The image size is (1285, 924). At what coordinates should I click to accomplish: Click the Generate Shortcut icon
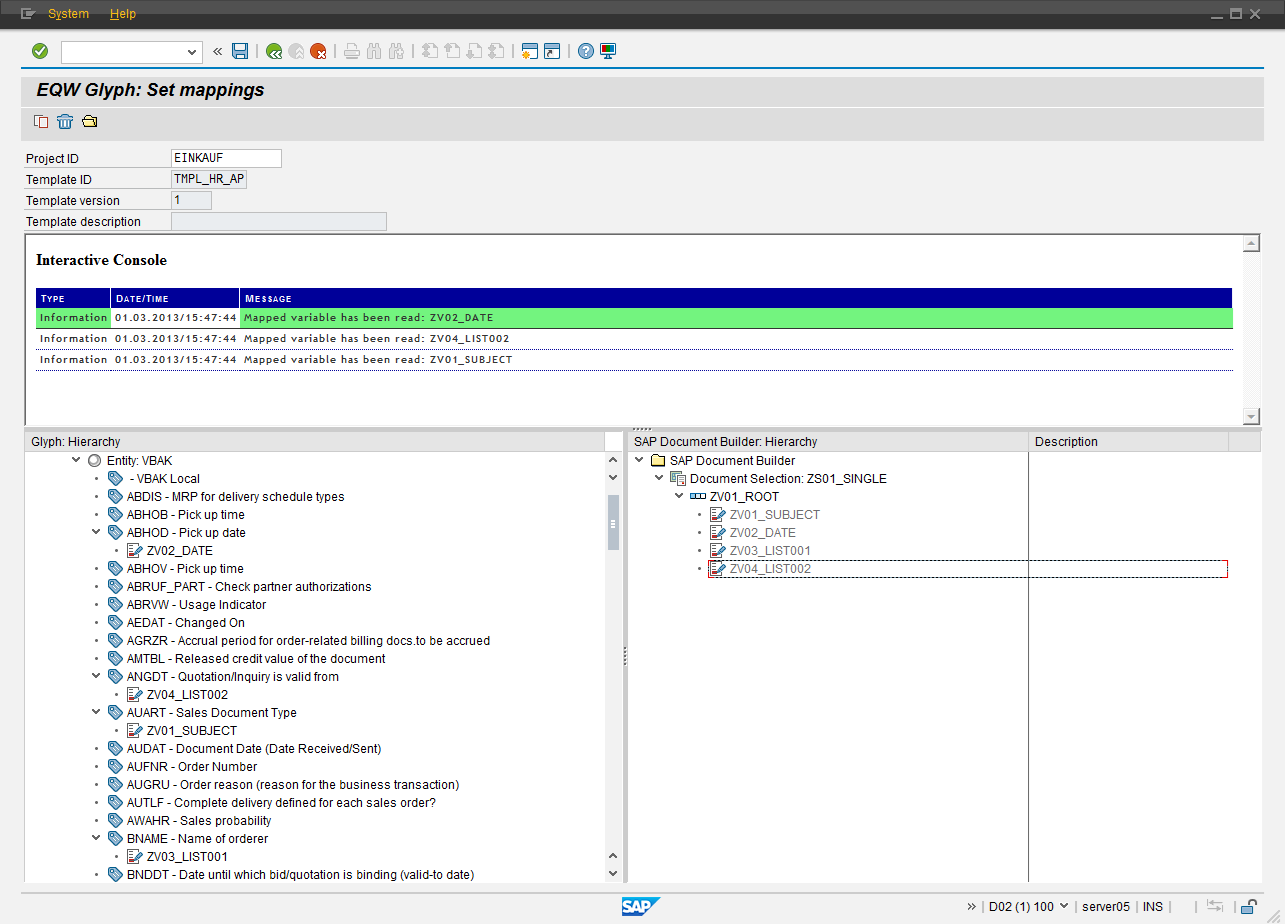(552, 51)
